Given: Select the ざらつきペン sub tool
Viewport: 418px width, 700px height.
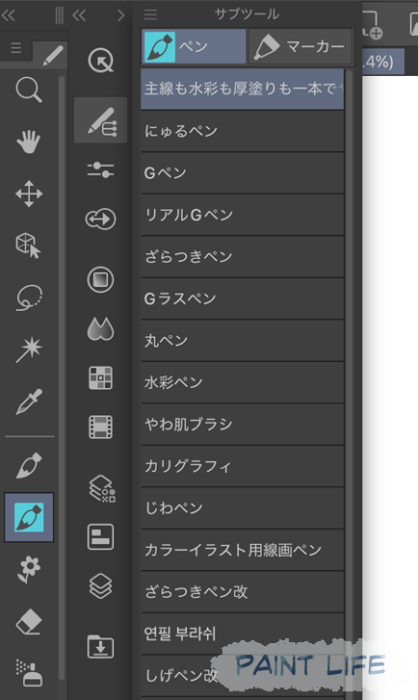Looking at the screenshot, I should [x=242, y=257].
